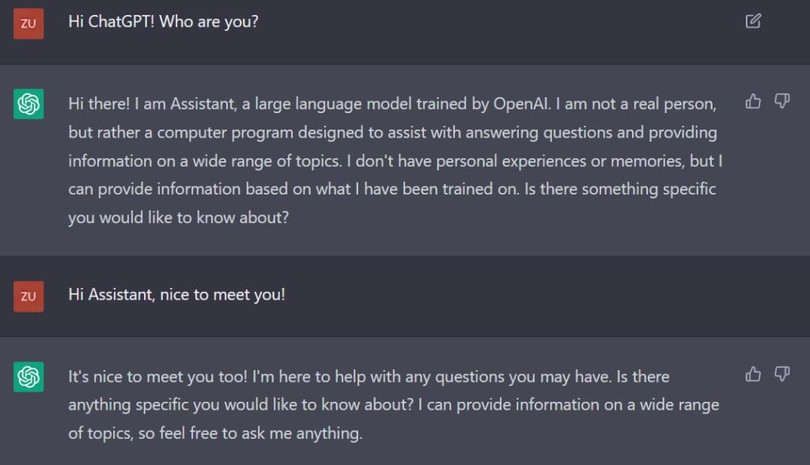Screen dimensions: 810x465
Task: Click the edit icon beside the first message
Action: pos(753,20)
